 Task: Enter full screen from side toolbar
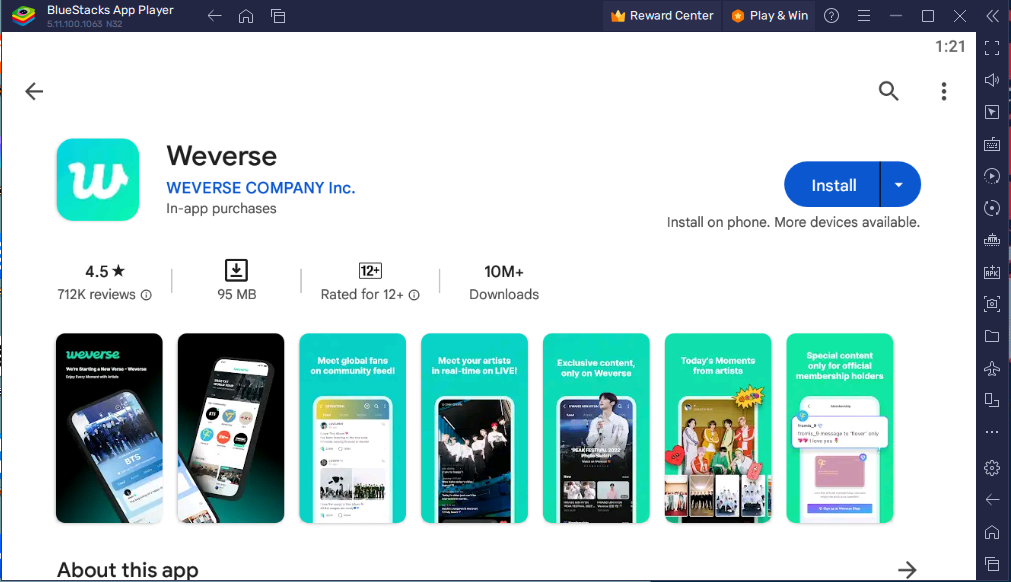tap(992, 48)
